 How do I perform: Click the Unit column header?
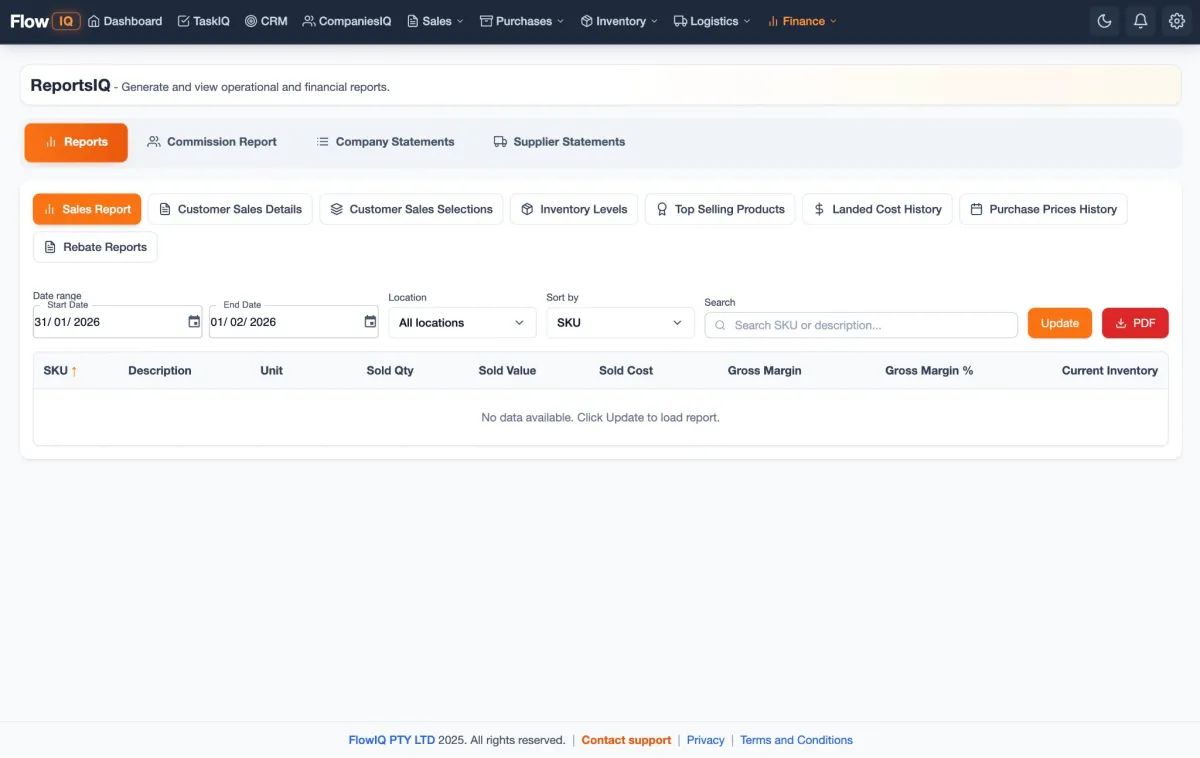[x=271, y=371]
